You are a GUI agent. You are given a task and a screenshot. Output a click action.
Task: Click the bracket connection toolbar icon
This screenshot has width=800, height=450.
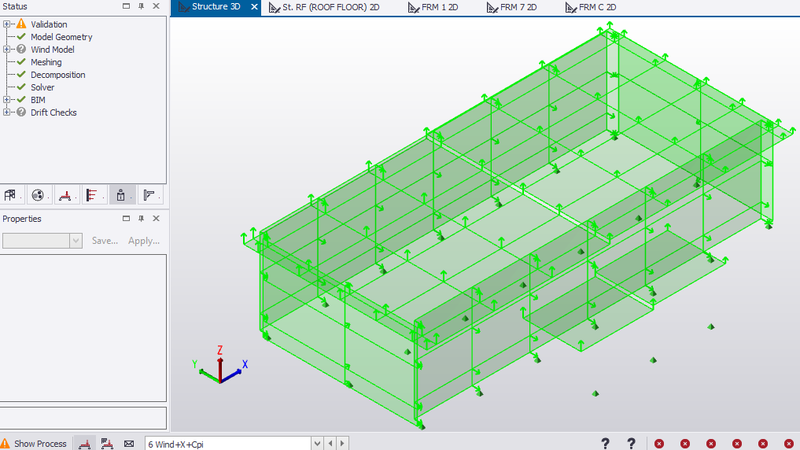[148, 195]
